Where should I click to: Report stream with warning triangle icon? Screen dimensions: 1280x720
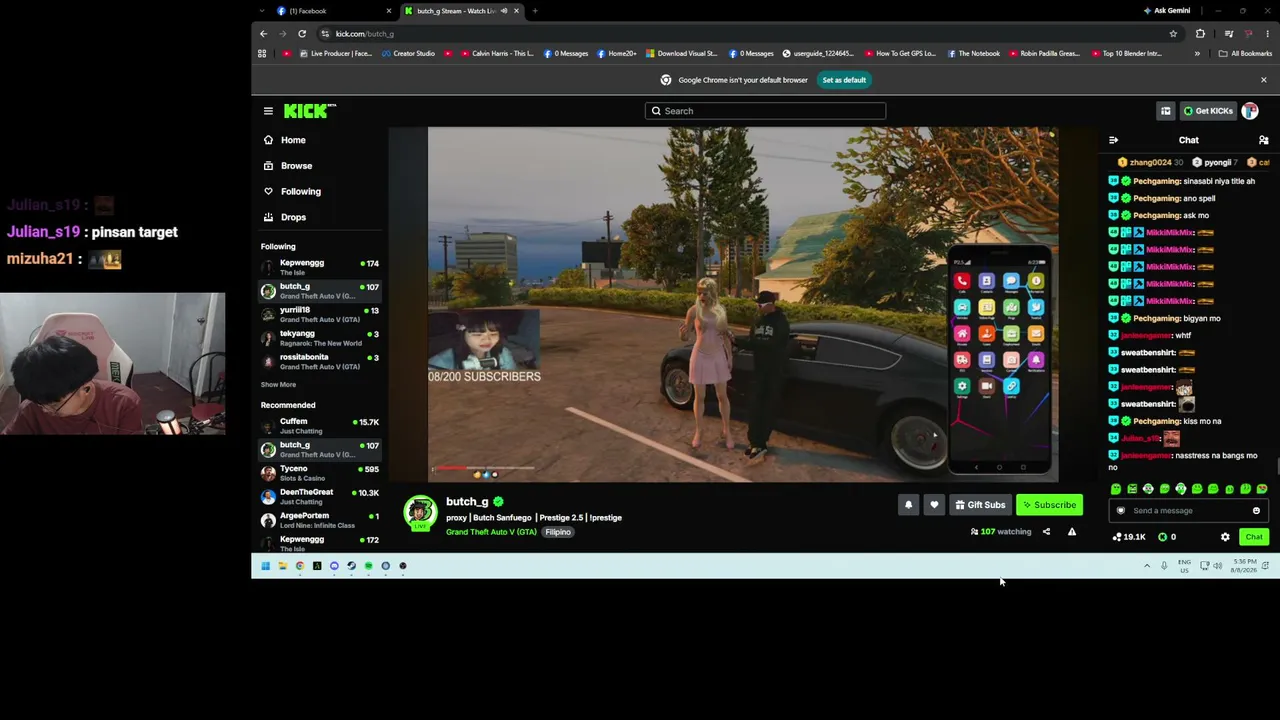tap(1072, 532)
